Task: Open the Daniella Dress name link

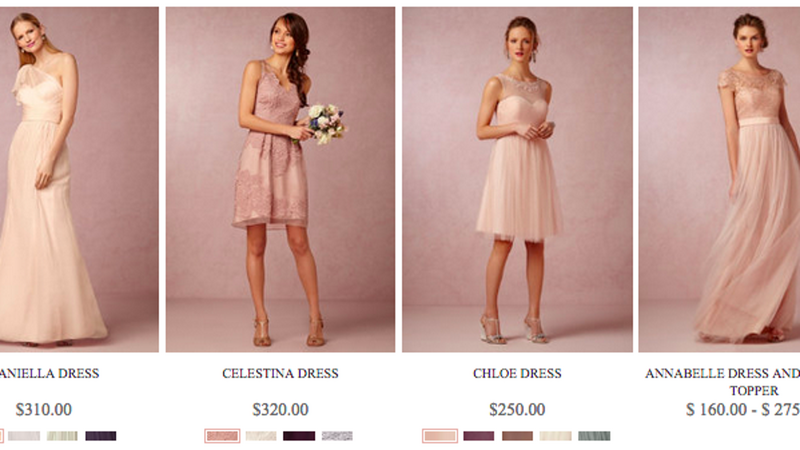Action: tap(49, 373)
